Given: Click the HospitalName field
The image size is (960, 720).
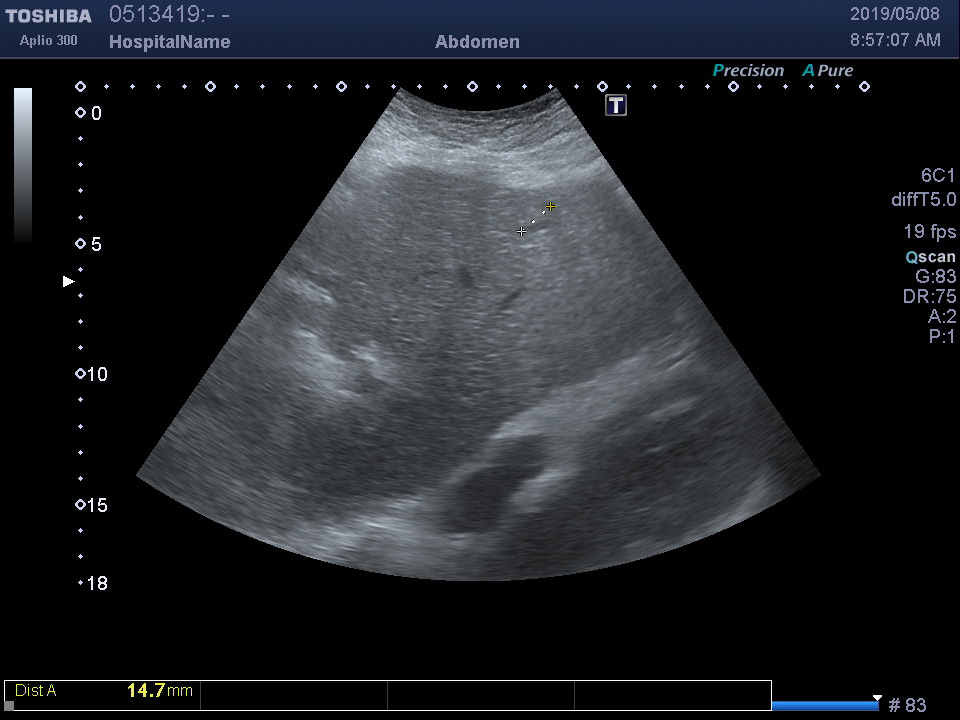Looking at the screenshot, I should tap(169, 42).
